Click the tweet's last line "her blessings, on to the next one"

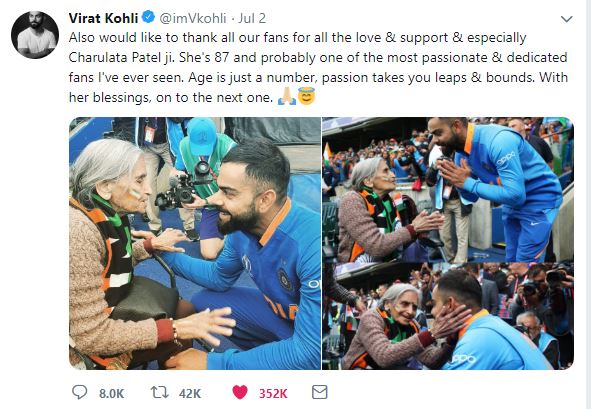[x=171, y=97]
